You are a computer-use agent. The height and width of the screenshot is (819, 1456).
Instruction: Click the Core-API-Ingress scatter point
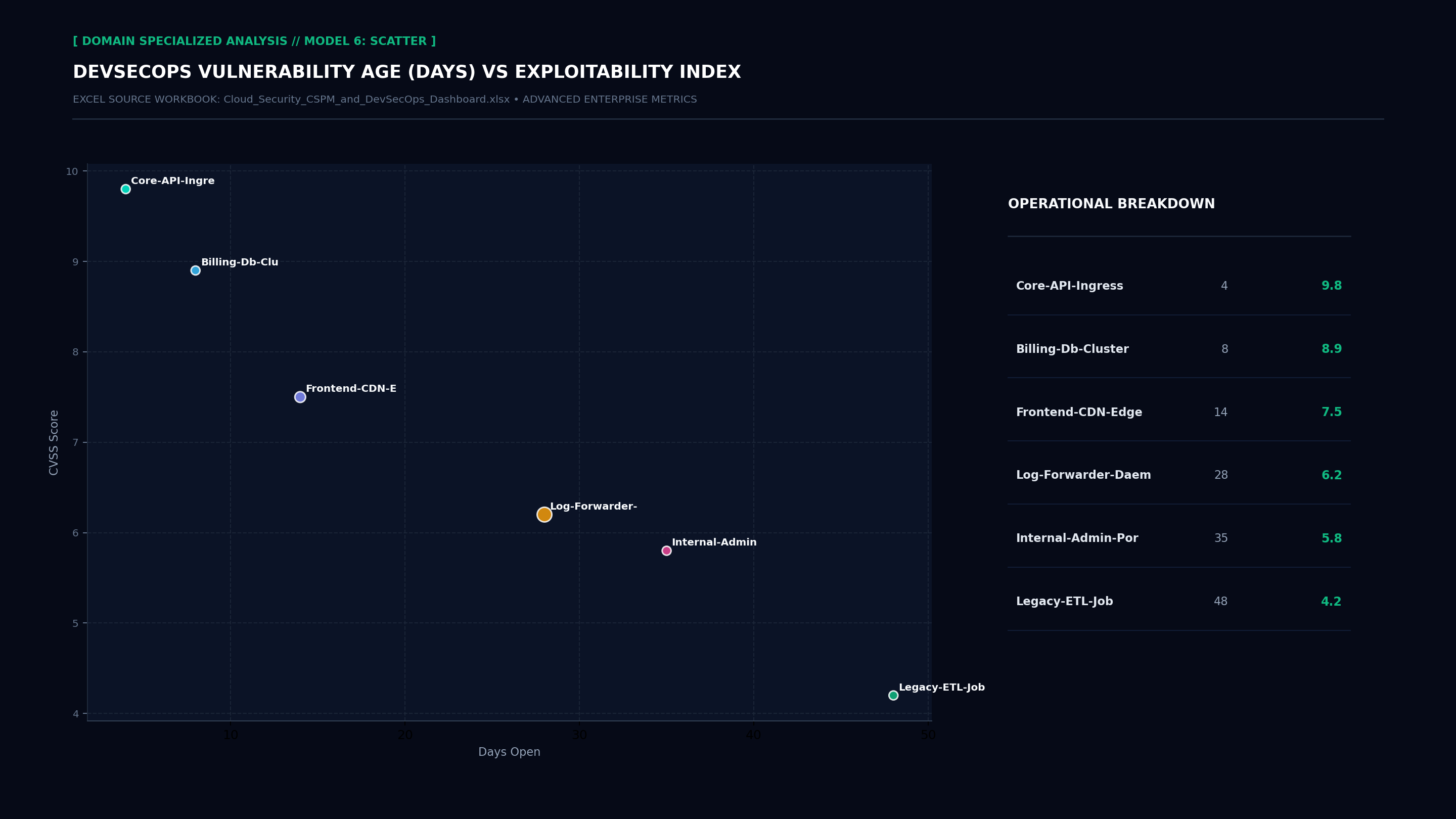pyautogui.click(x=125, y=189)
